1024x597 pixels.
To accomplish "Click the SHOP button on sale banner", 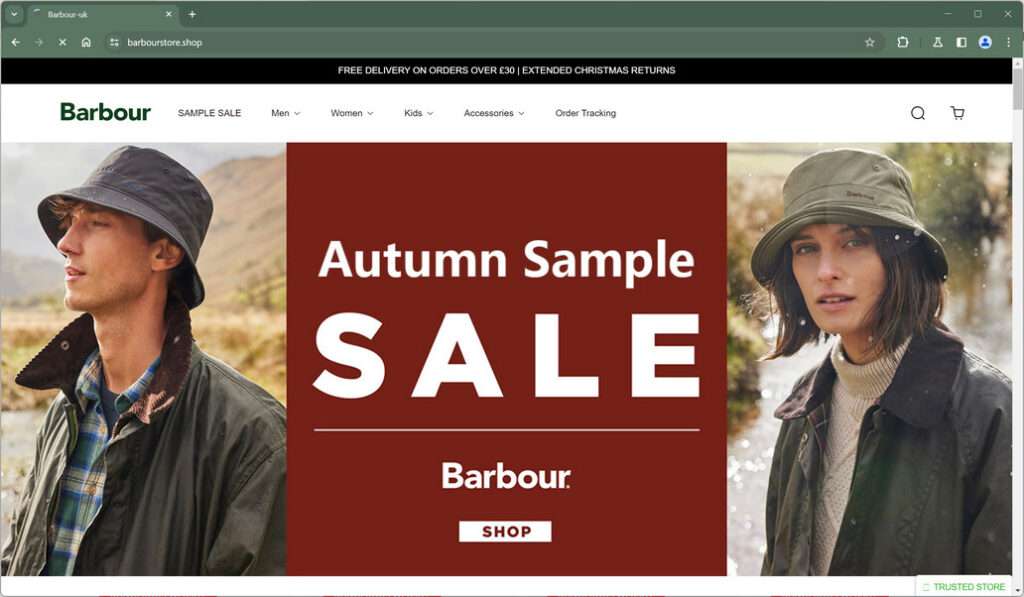I will pos(505,532).
